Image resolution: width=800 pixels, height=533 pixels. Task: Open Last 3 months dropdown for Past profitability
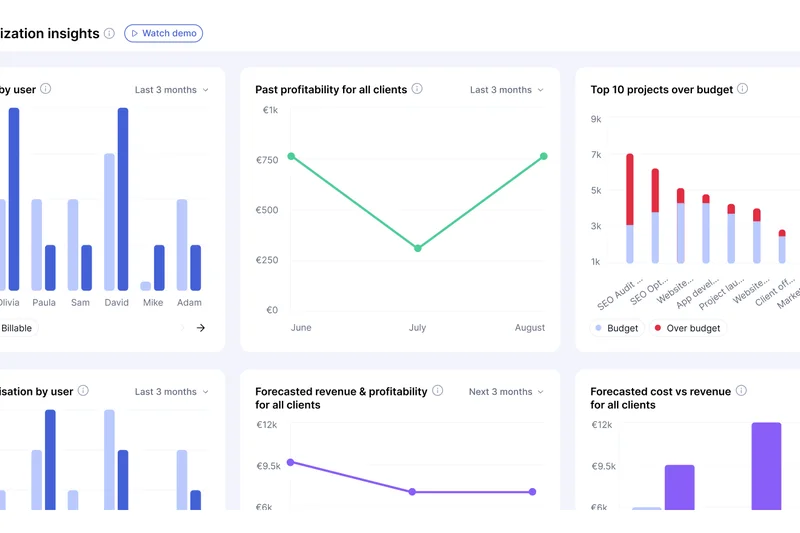tap(507, 90)
